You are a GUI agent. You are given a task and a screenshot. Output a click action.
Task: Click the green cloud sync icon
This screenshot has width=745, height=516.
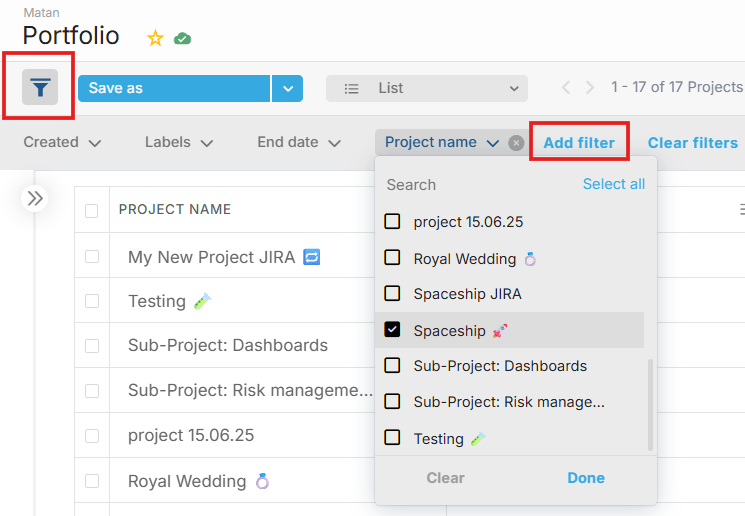(x=182, y=38)
